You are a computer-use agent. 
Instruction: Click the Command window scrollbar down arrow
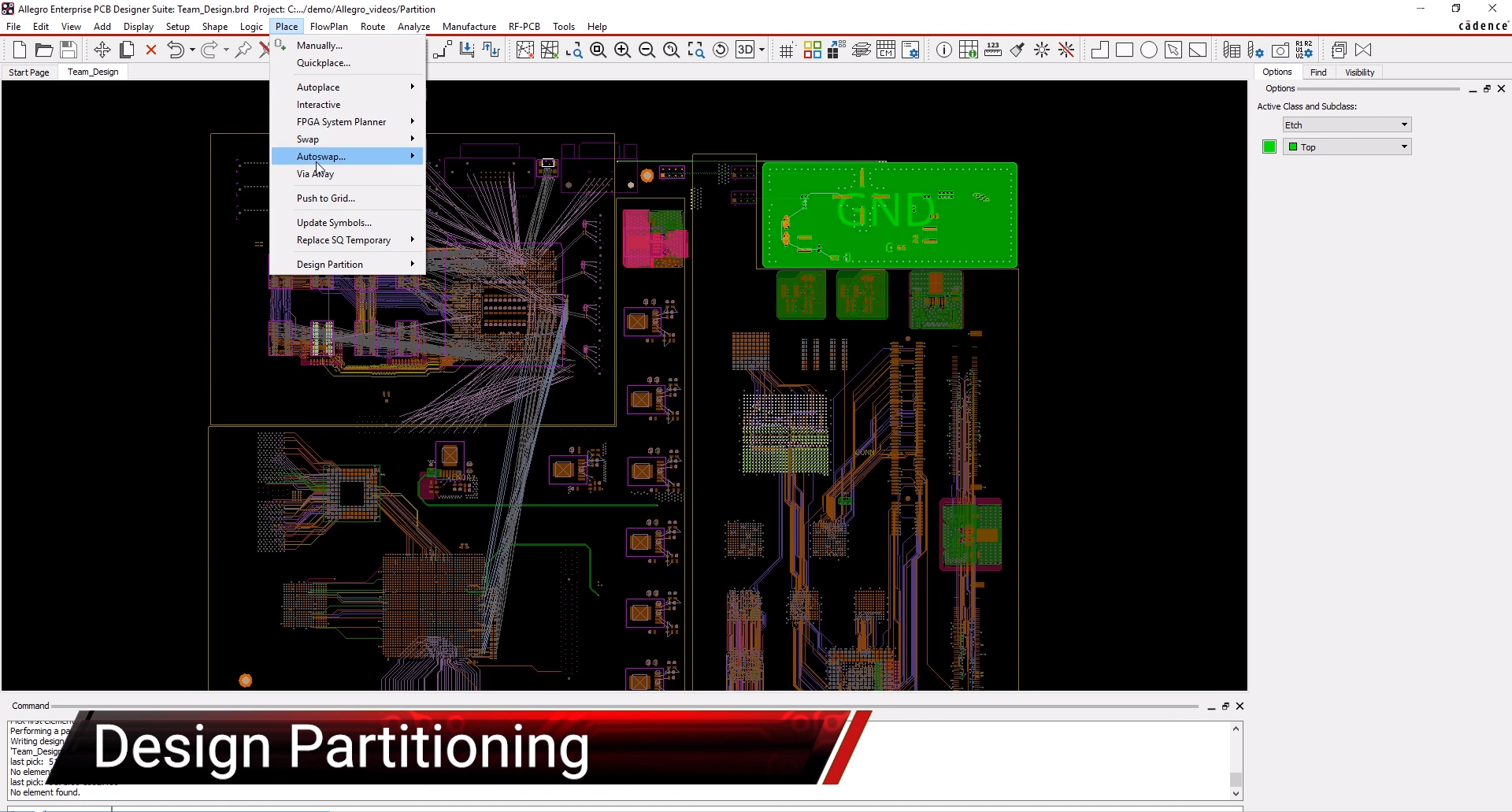click(1236, 794)
